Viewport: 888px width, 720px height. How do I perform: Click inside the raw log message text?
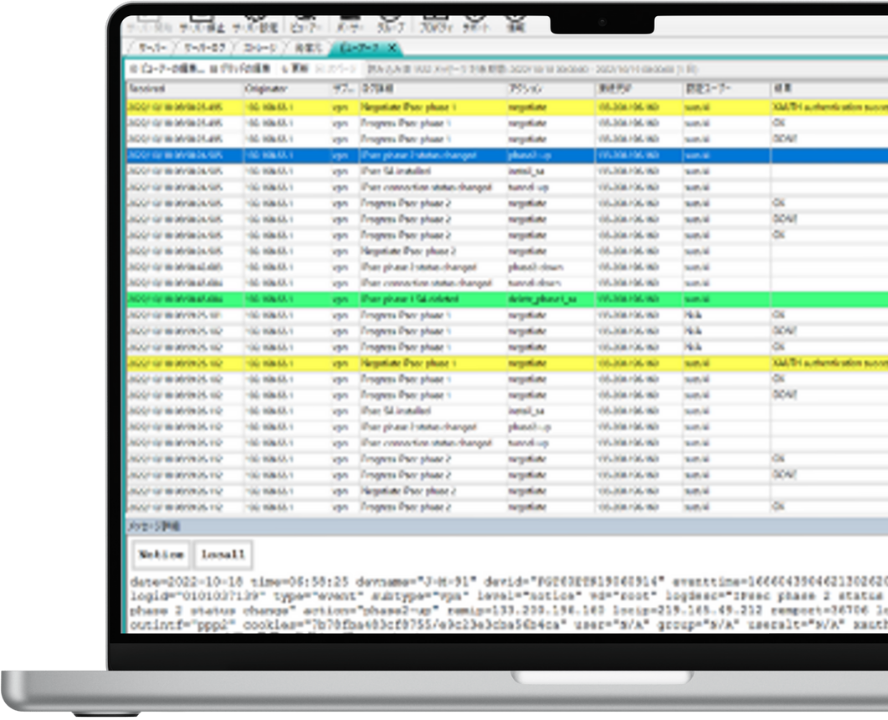[507, 604]
